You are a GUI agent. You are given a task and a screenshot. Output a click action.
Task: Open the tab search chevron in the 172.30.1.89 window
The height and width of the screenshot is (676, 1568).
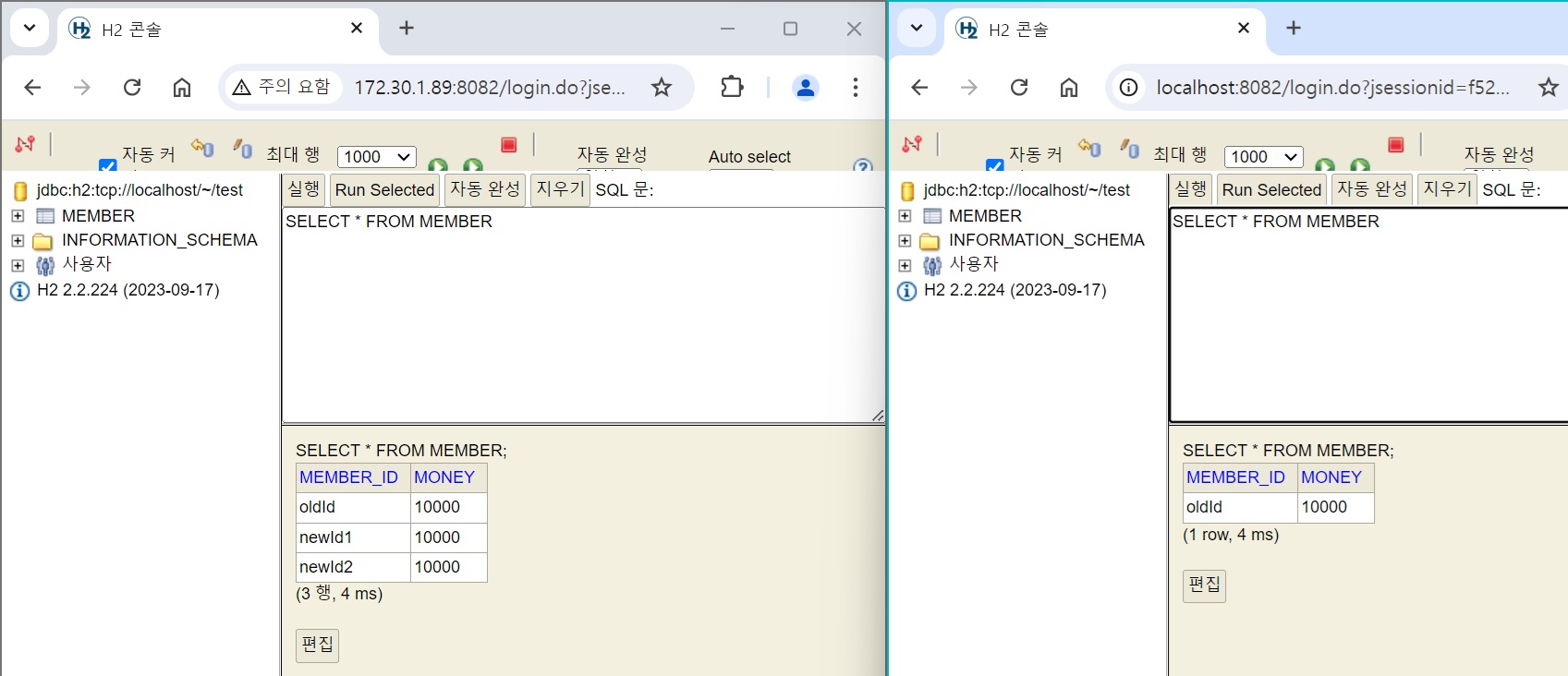[x=30, y=28]
